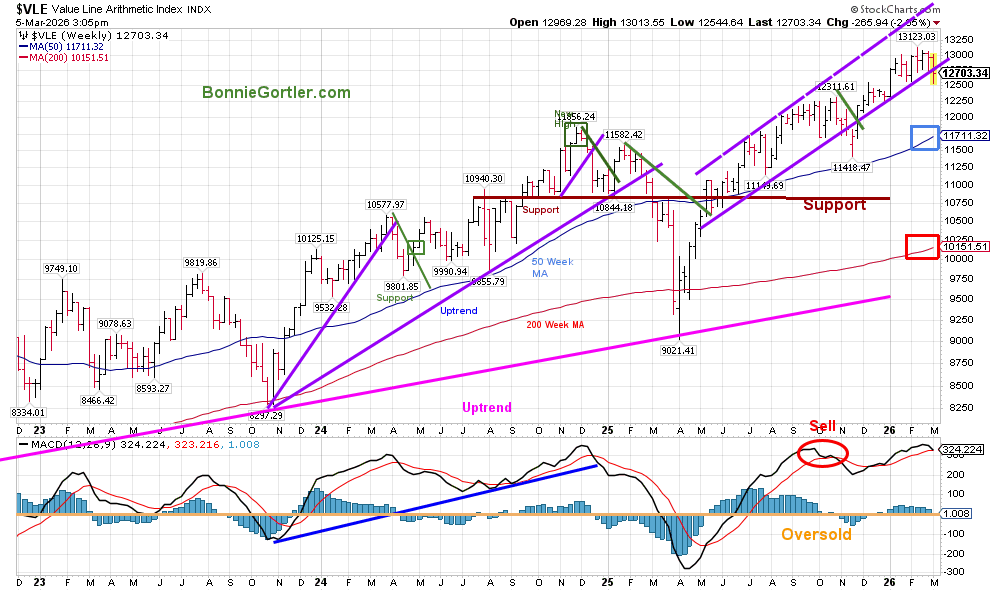Screen dimensions: 990x591
Task: Select the MA(200) legend entry
Action: pos(68,58)
